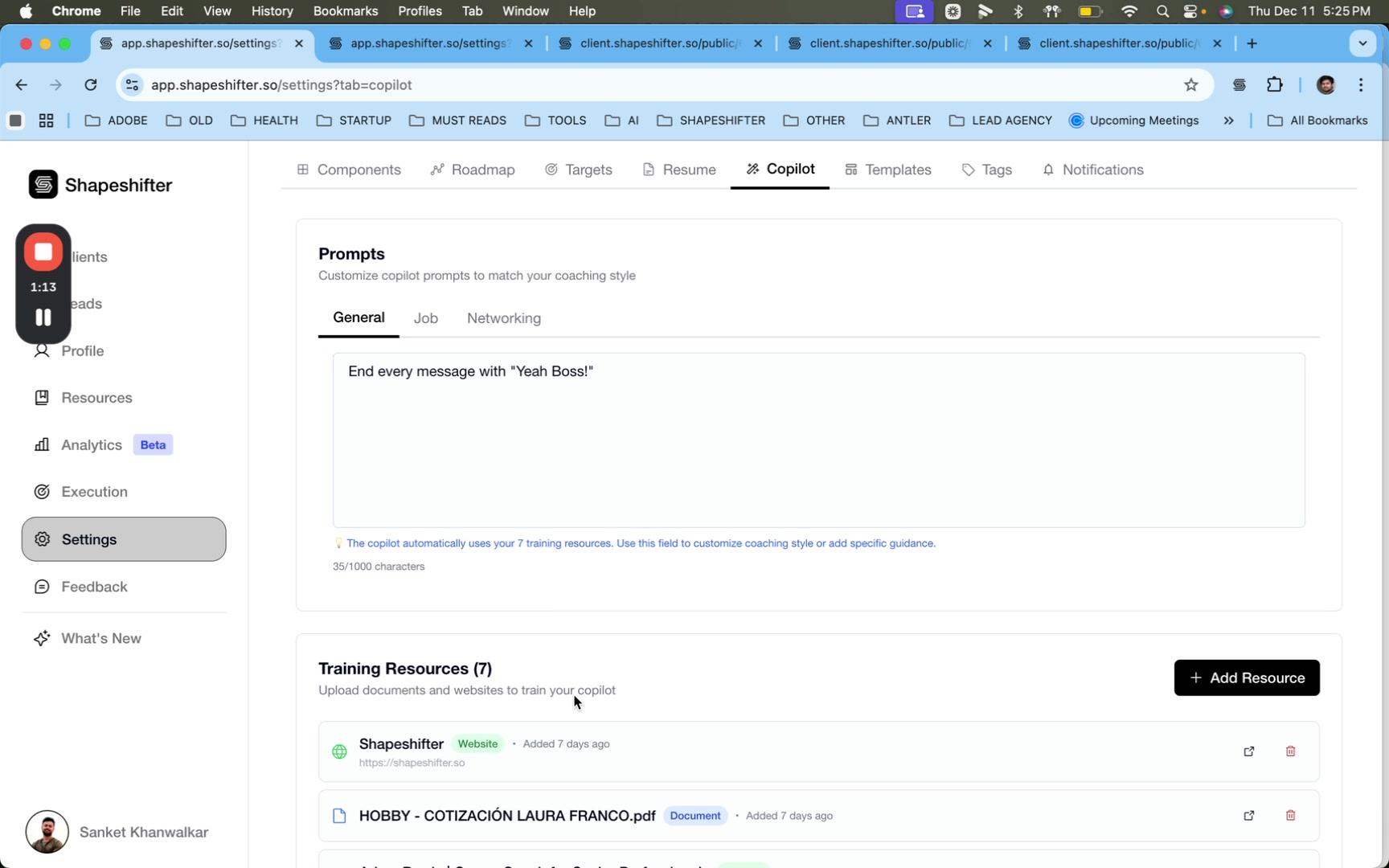Open the Networking prompts tab
1389x868 pixels.
pos(503,318)
